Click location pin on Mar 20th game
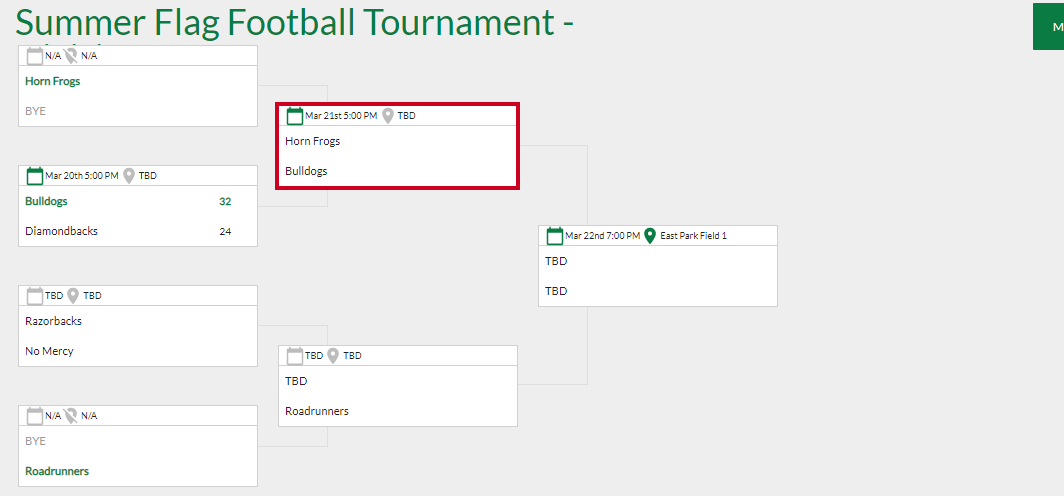Viewport: 1064px width, 496px height. tap(129, 176)
